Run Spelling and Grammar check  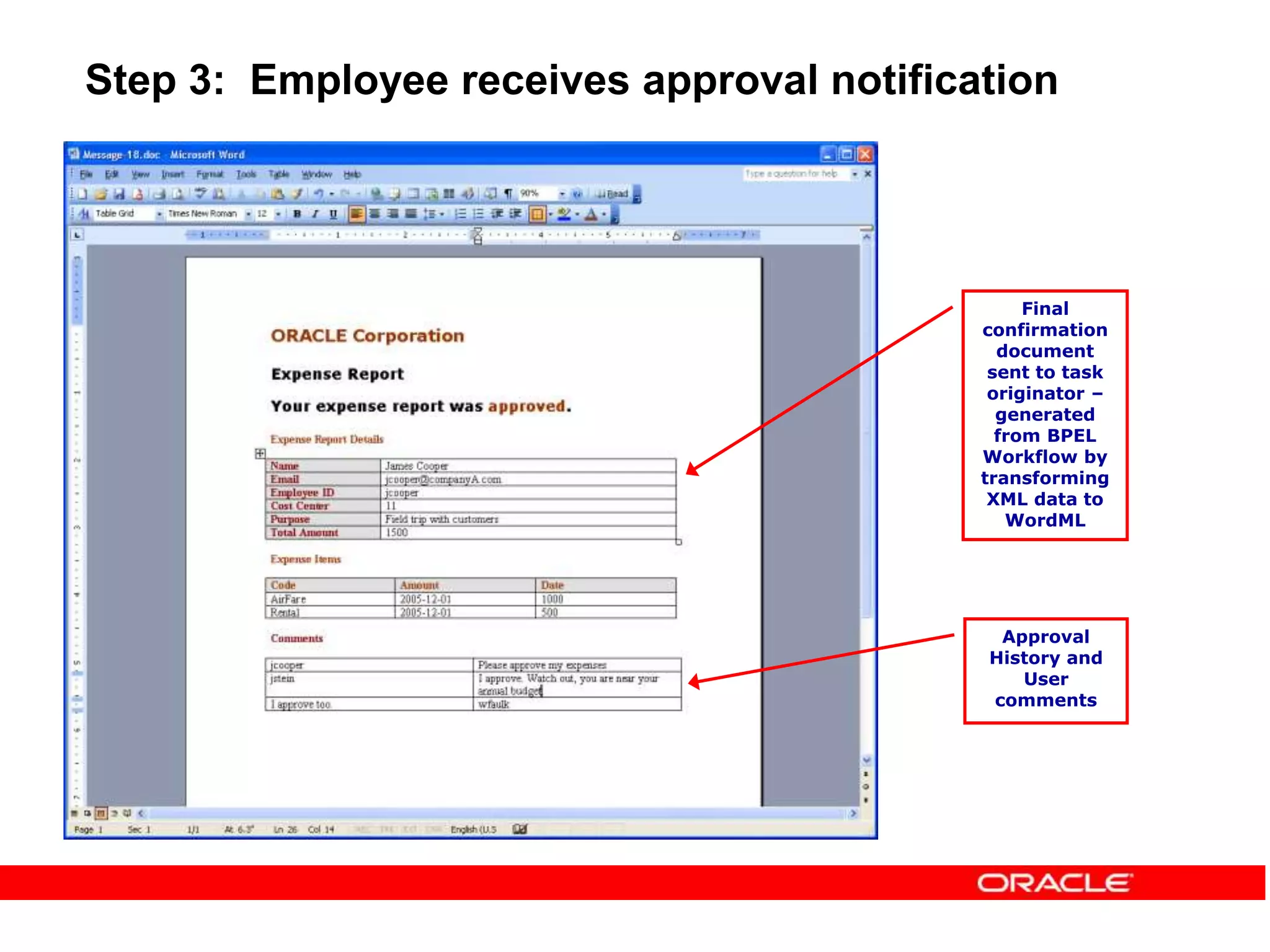coord(200,194)
